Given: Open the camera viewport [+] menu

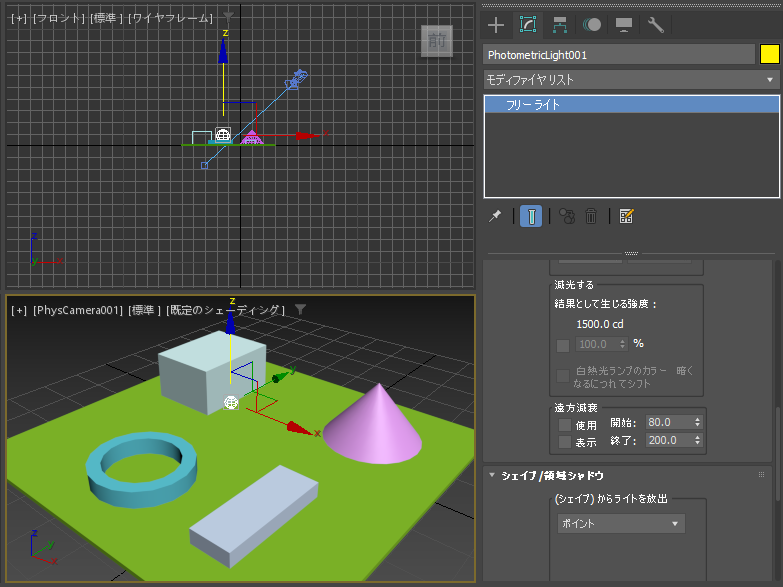Looking at the screenshot, I should pyautogui.click(x=18, y=310).
